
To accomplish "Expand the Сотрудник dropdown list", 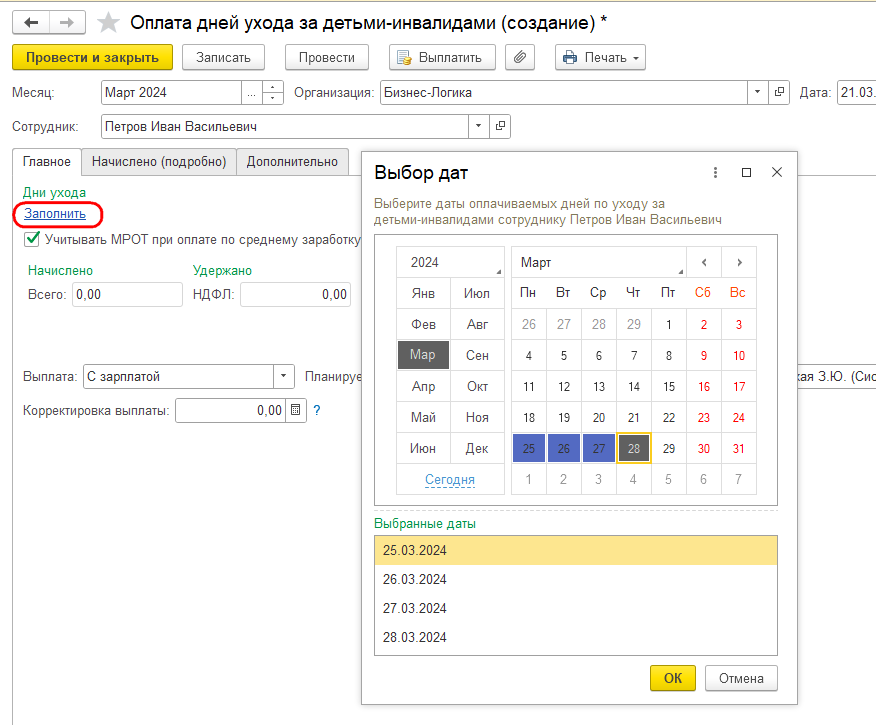I will (478, 126).
